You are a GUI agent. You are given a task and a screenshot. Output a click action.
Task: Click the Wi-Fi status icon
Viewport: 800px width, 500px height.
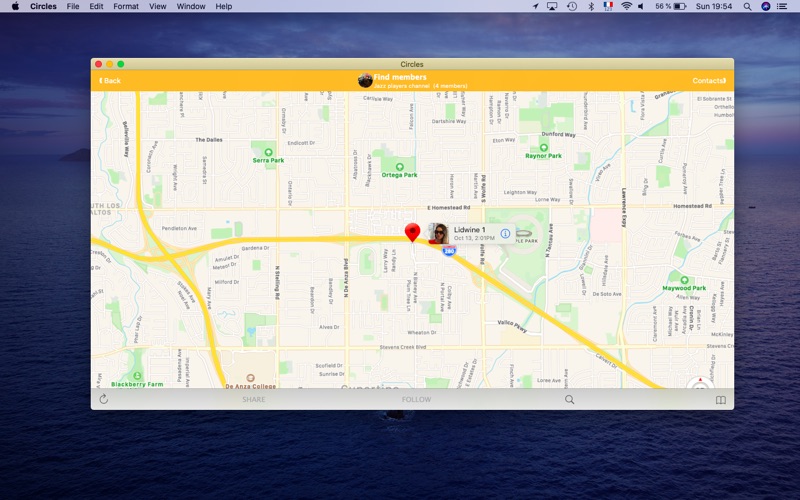(x=626, y=6)
